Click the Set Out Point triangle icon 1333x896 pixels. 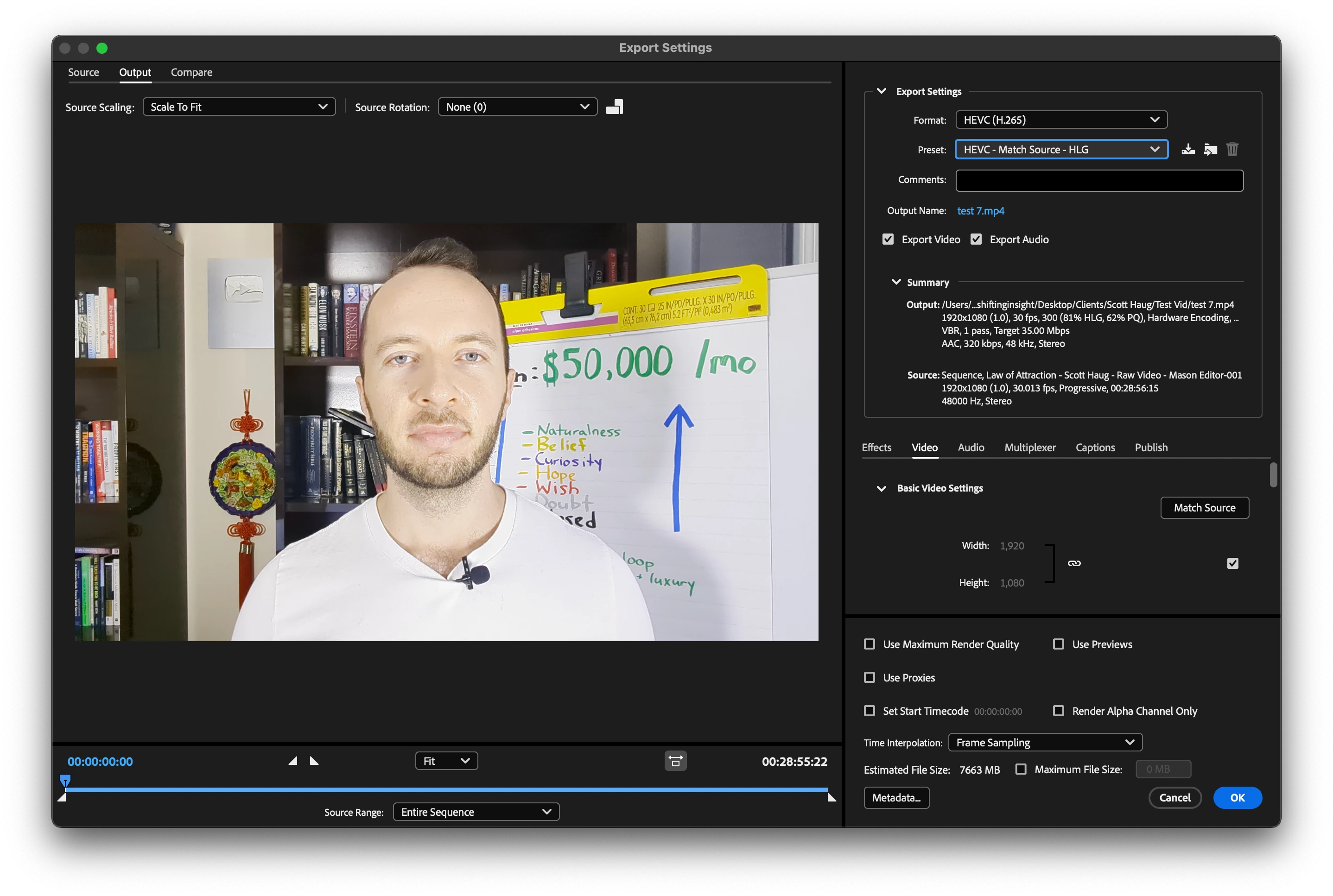(314, 761)
